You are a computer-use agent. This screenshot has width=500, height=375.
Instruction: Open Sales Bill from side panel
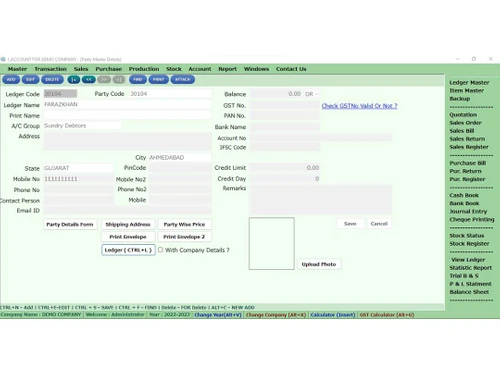pyautogui.click(x=462, y=131)
